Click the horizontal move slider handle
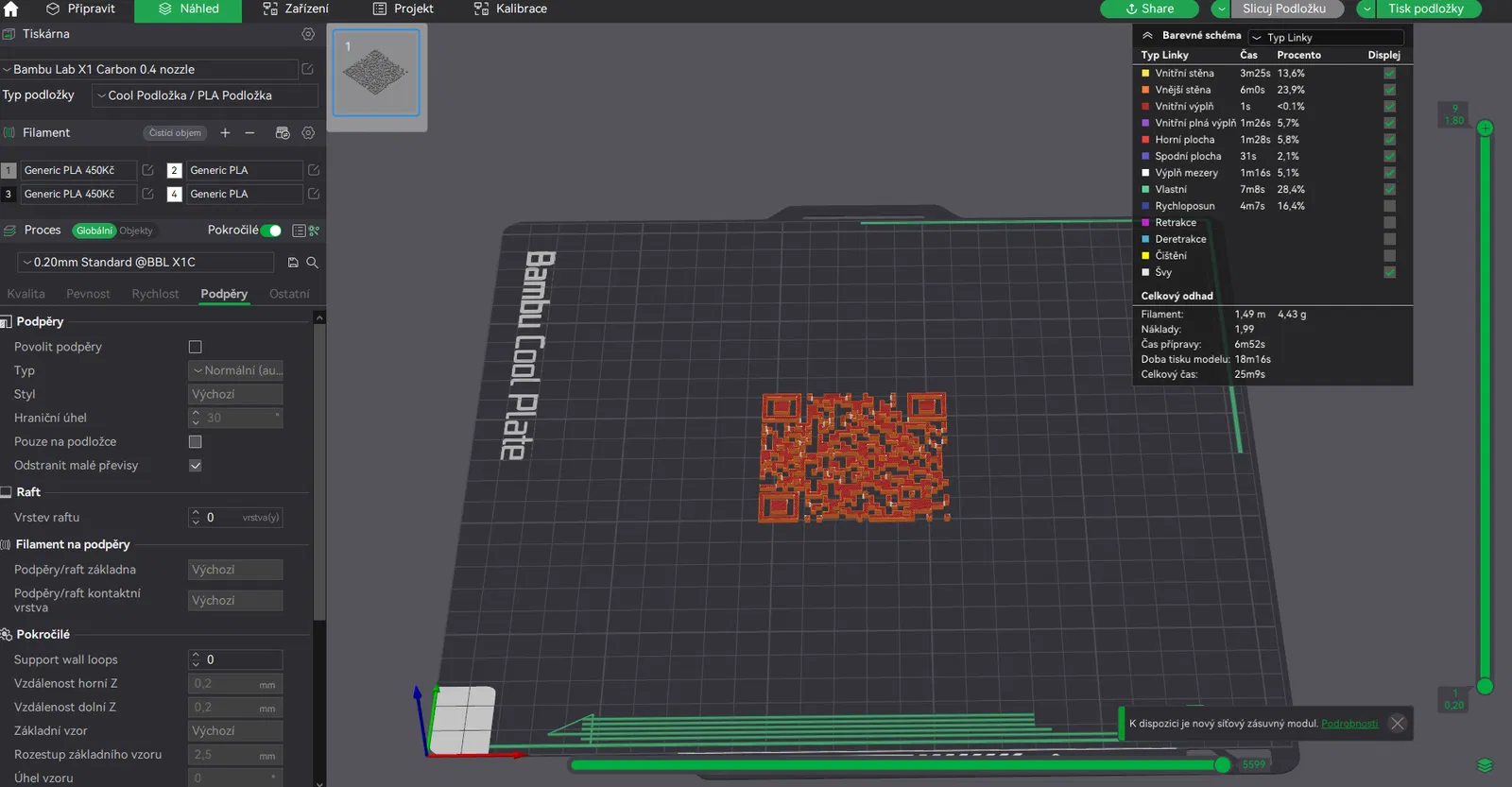This screenshot has width=1512, height=787. tap(1223, 764)
